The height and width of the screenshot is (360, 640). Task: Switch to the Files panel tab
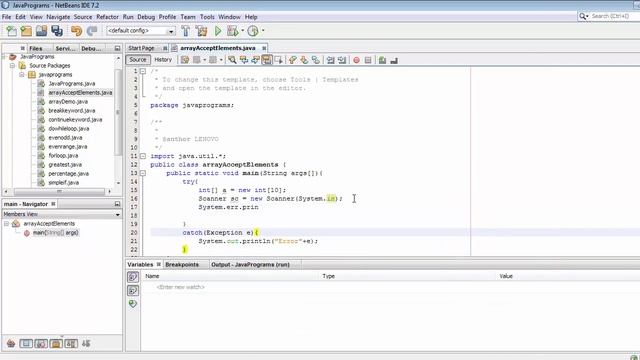click(x=36, y=48)
